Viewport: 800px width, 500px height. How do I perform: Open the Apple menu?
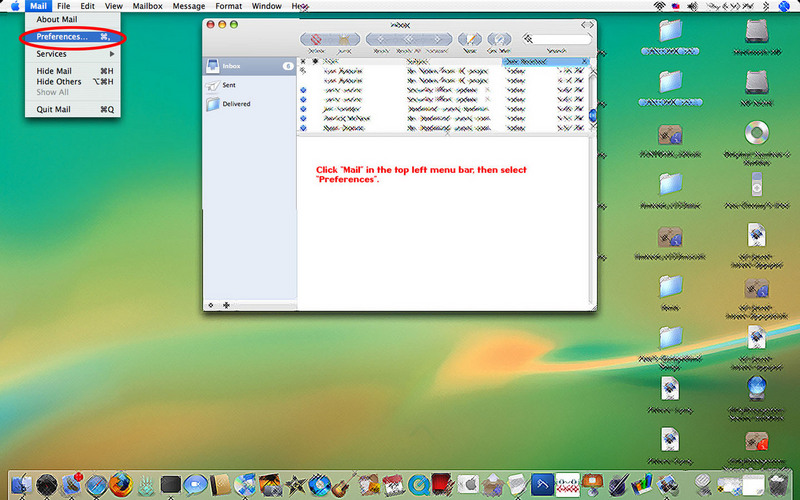tap(14, 6)
